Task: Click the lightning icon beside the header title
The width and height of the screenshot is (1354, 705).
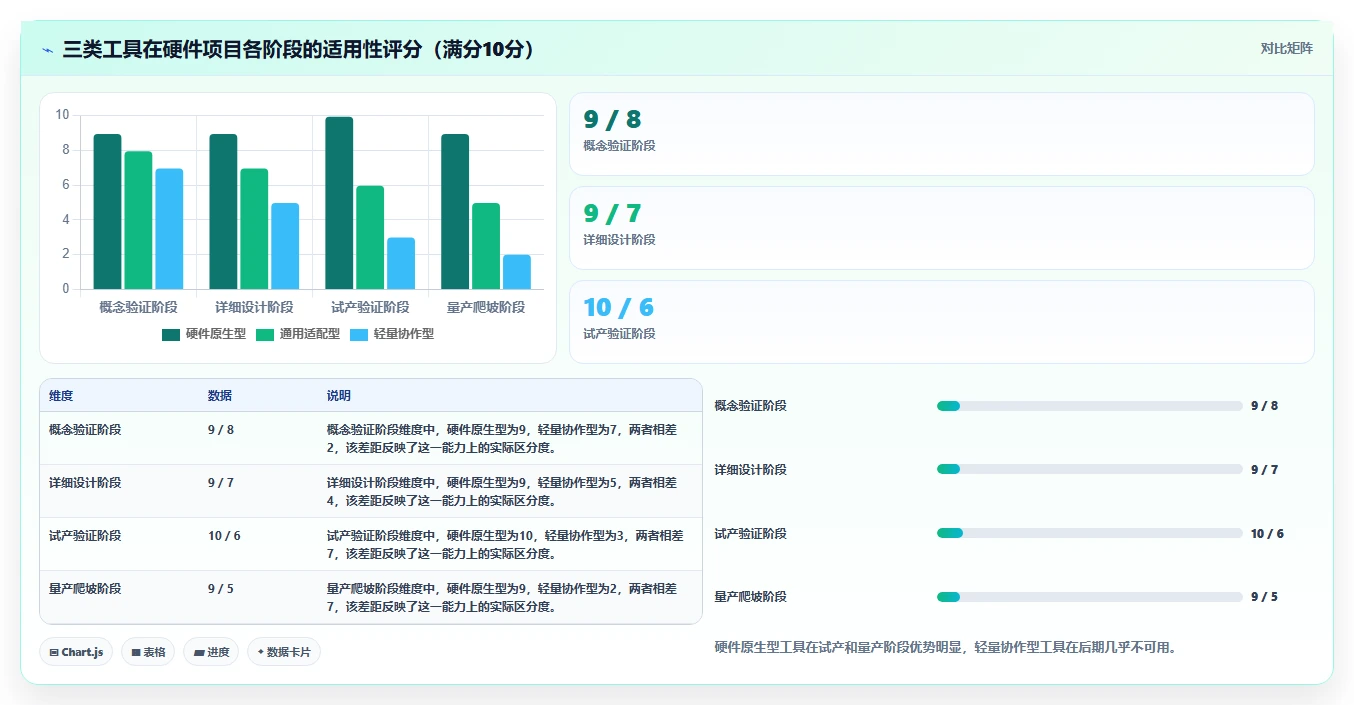Action: pyautogui.click(x=48, y=50)
